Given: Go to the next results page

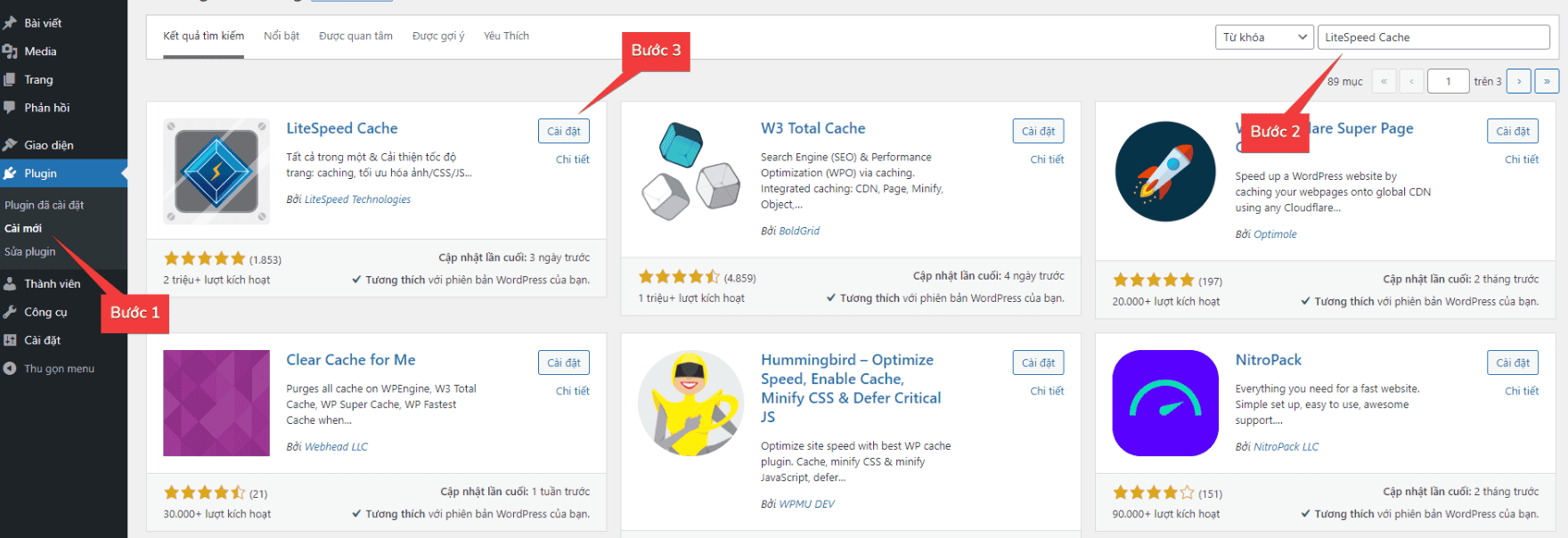Looking at the screenshot, I should pyautogui.click(x=1519, y=81).
